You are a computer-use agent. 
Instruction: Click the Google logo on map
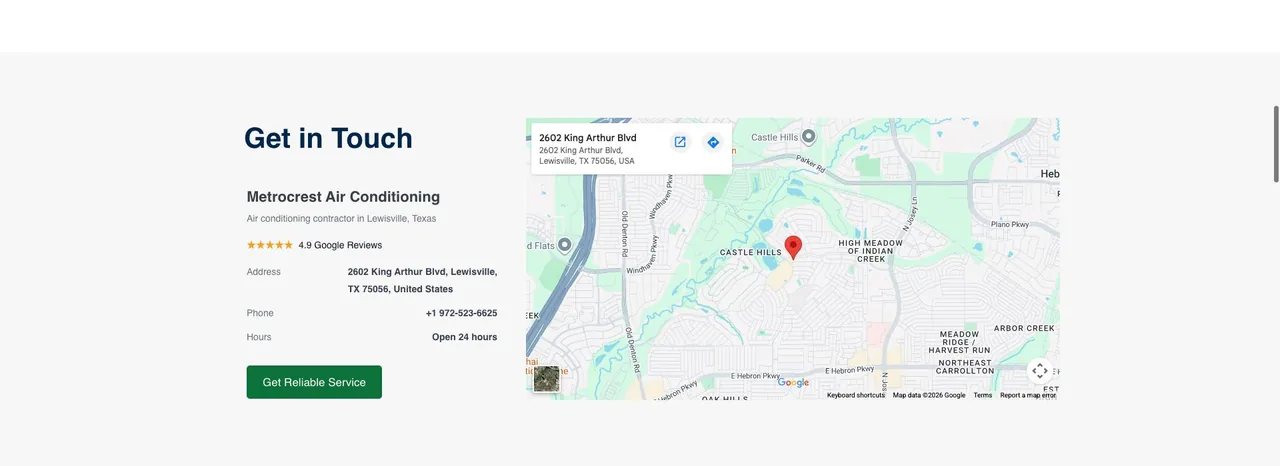coord(793,382)
